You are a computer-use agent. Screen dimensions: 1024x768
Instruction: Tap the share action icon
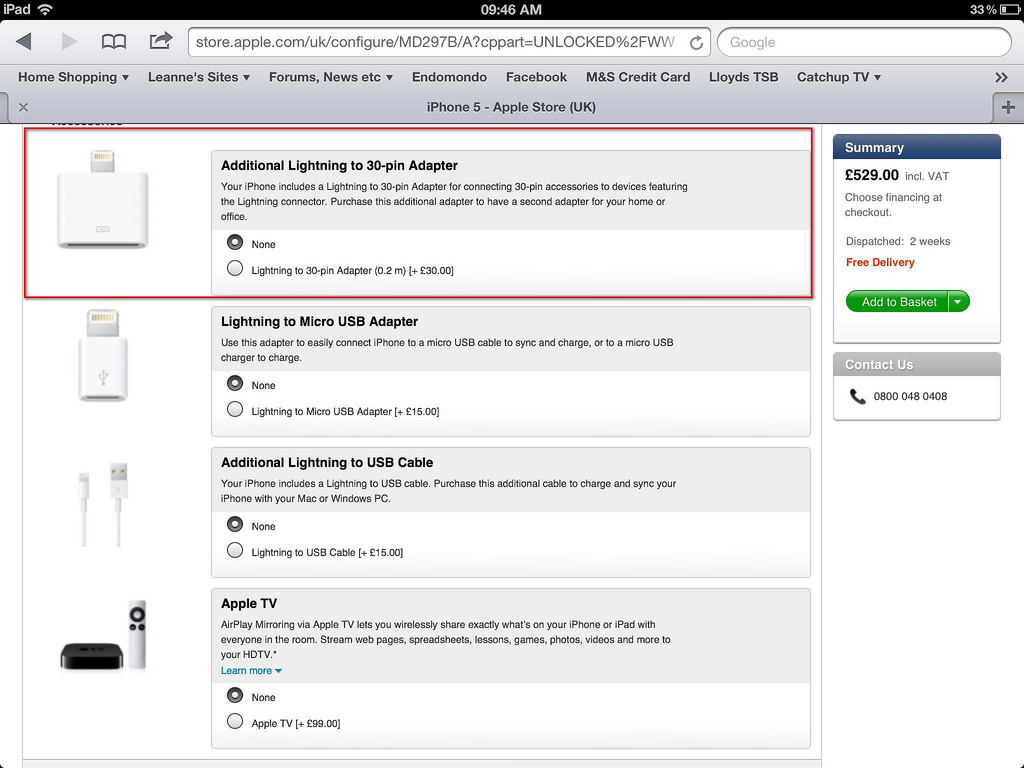point(161,40)
